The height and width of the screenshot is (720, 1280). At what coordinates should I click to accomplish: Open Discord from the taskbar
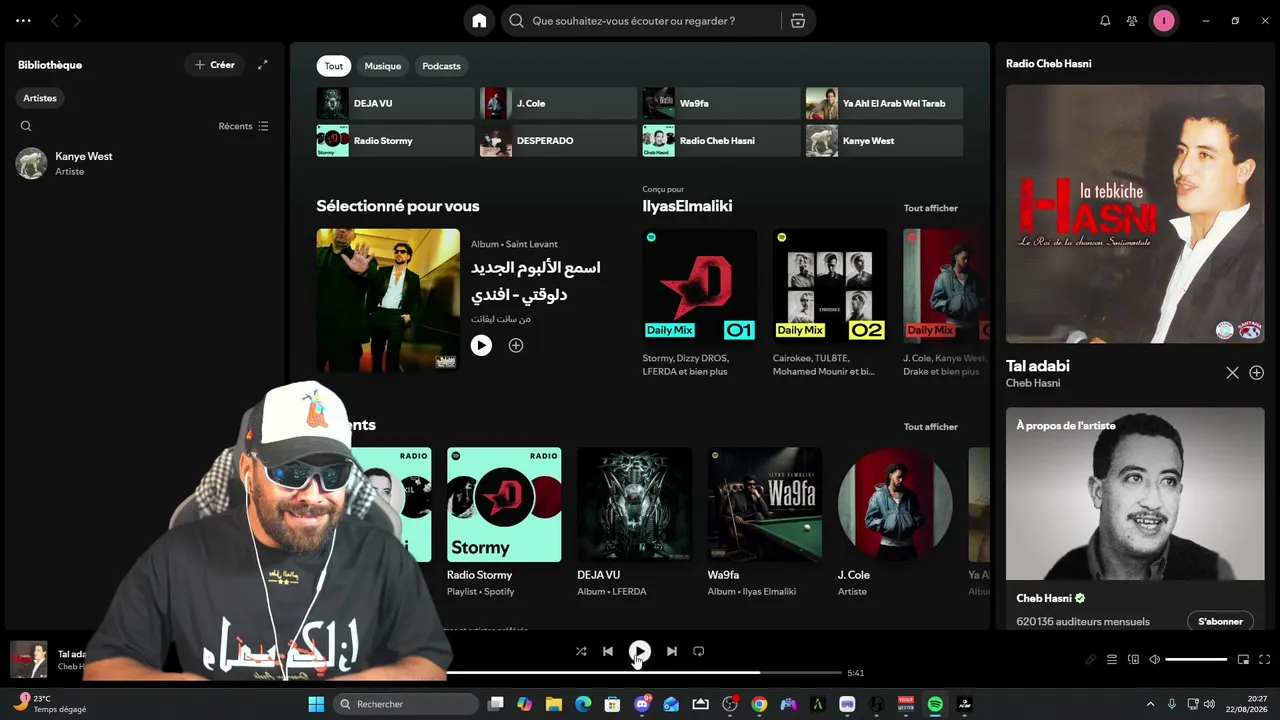click(642, 704)
